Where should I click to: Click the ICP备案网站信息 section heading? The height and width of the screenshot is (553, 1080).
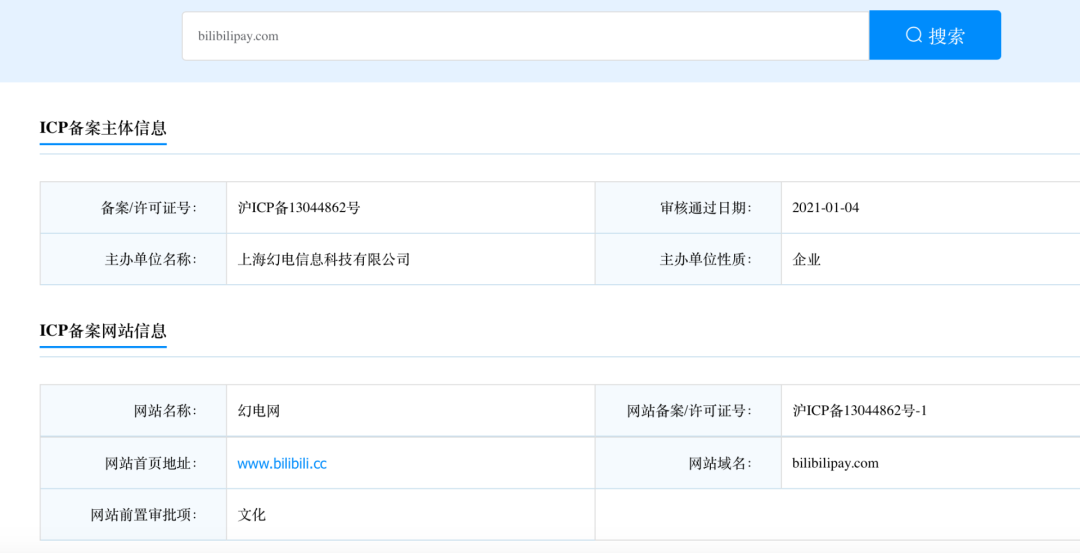pyautogui.click(x=103, y=331)
